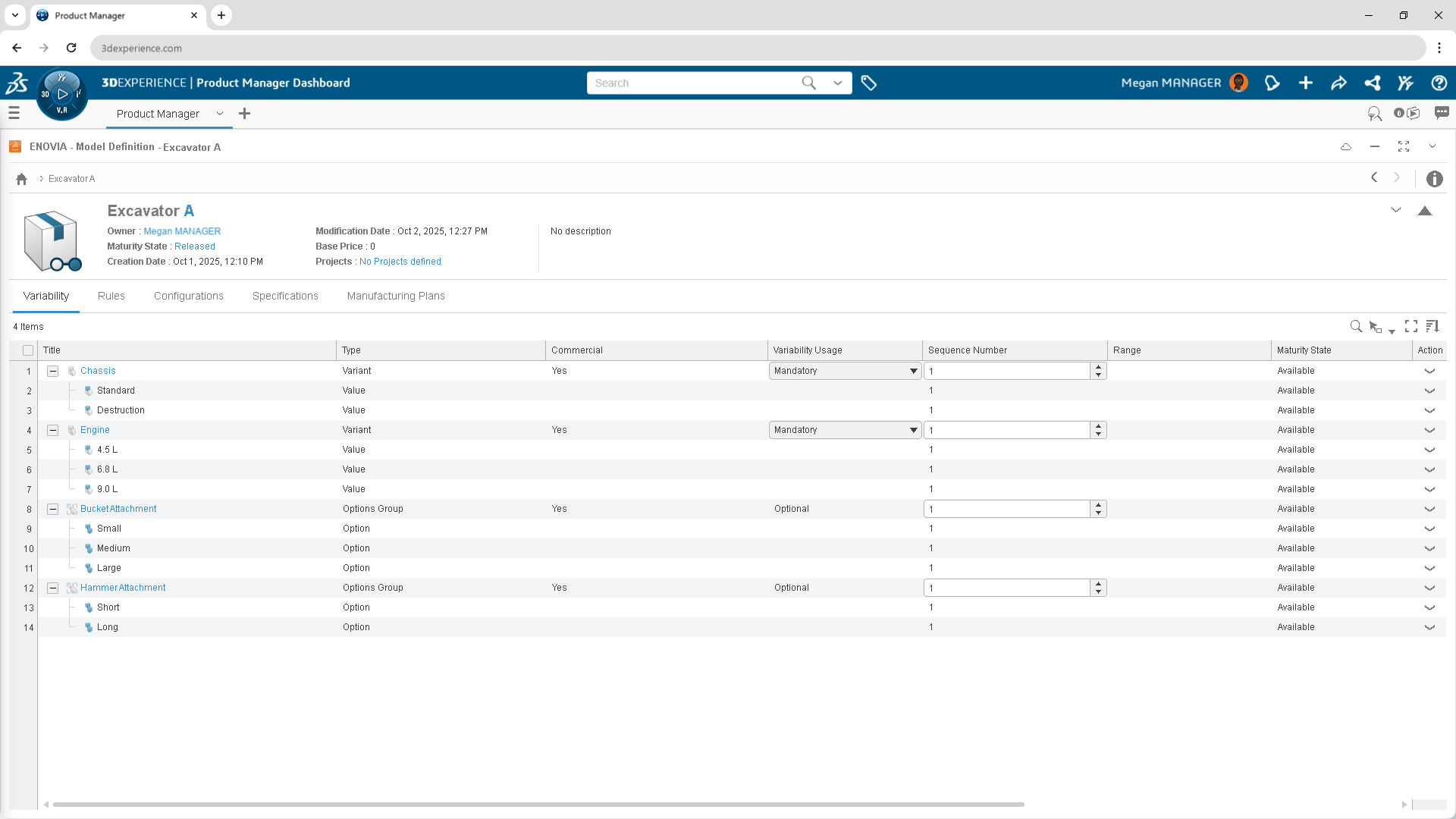Click the tag icon beside the search bar

pyautogui.click(x=869, y=83)
